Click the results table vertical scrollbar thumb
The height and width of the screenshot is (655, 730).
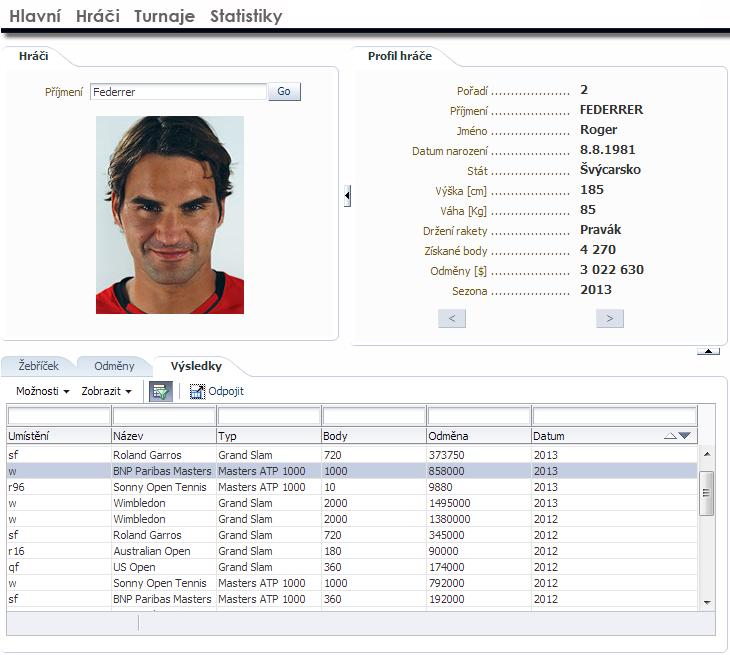707,493
